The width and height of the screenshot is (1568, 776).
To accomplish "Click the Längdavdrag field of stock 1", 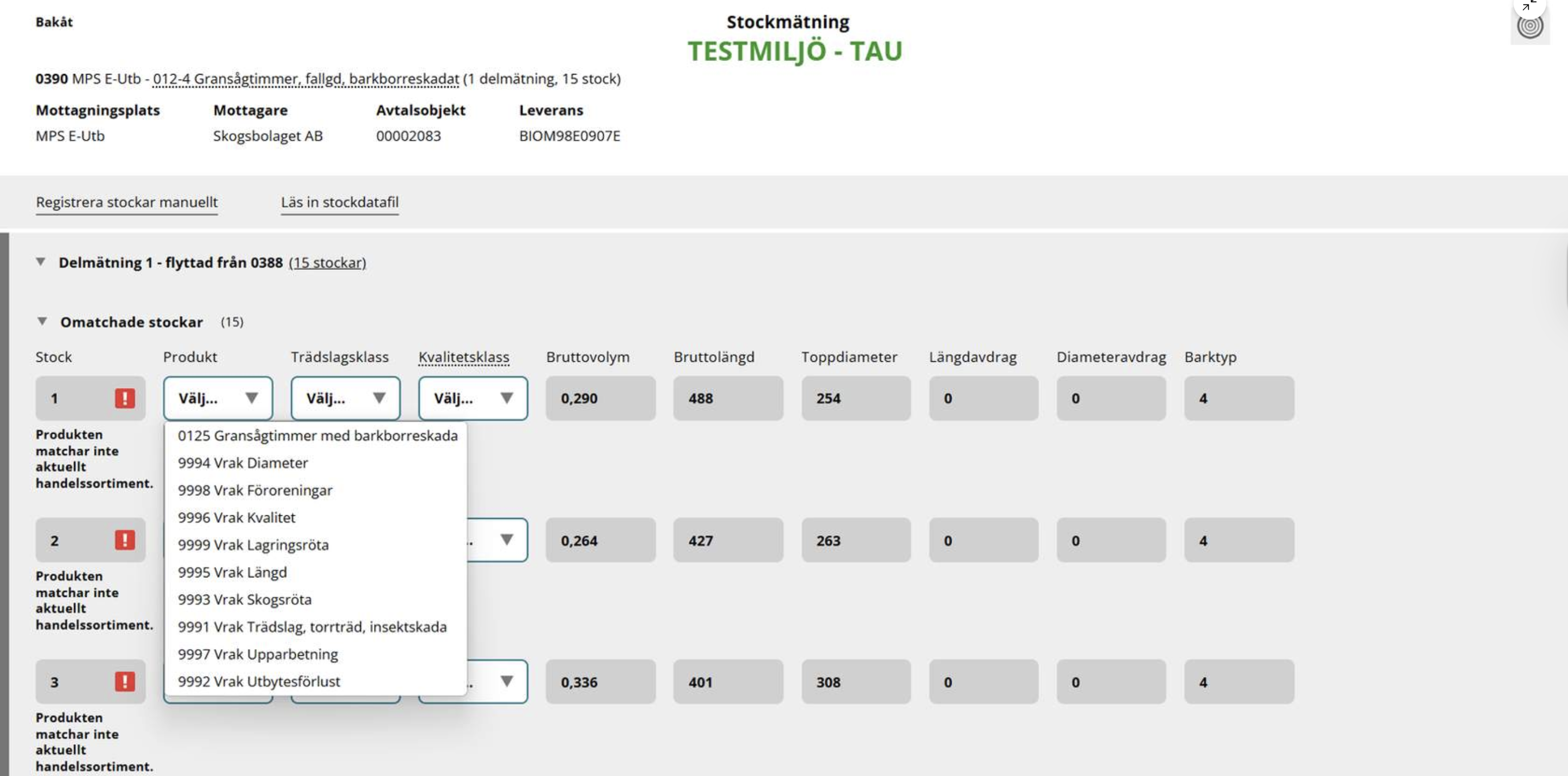I will [984, 398].
